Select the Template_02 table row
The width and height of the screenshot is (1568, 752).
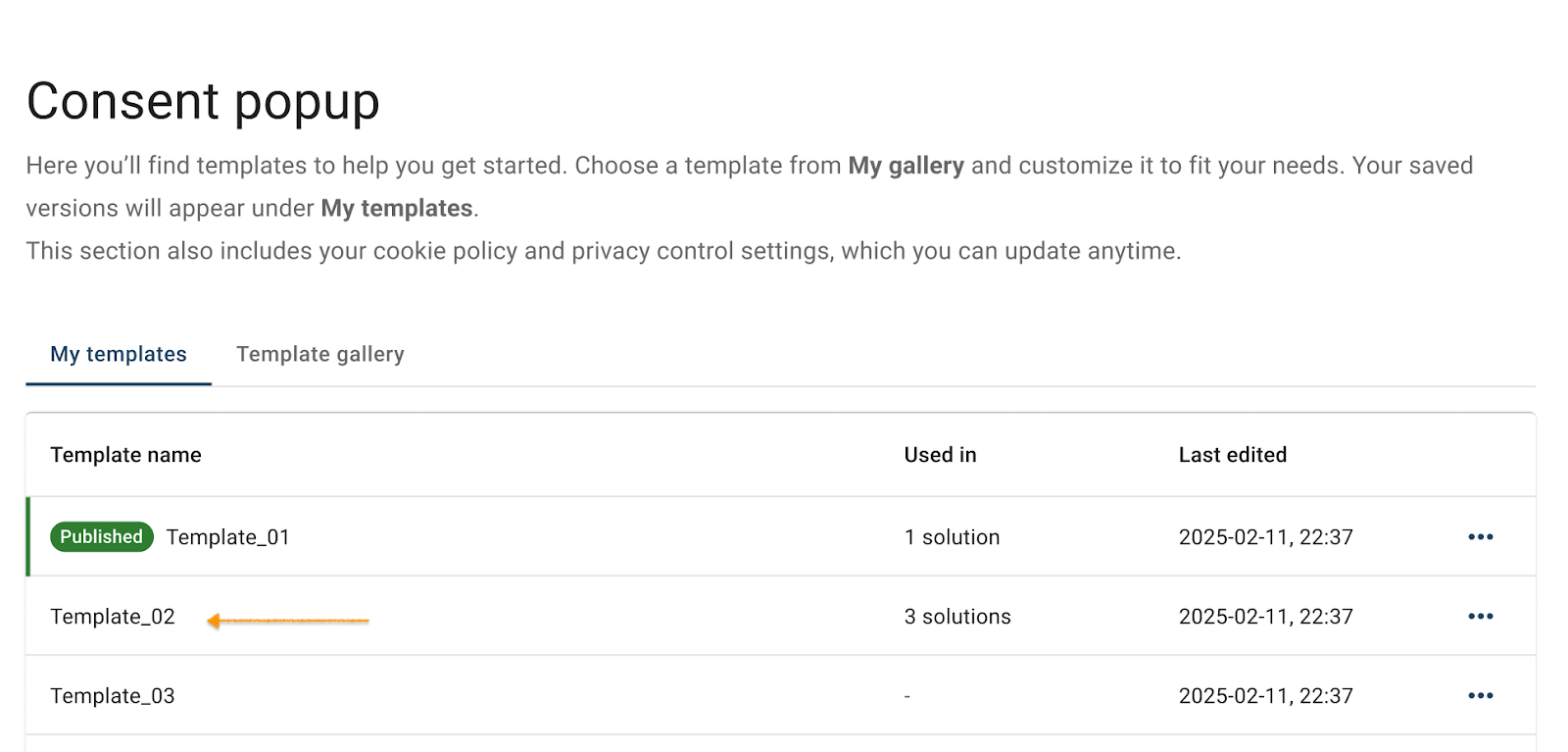point(588,616)
